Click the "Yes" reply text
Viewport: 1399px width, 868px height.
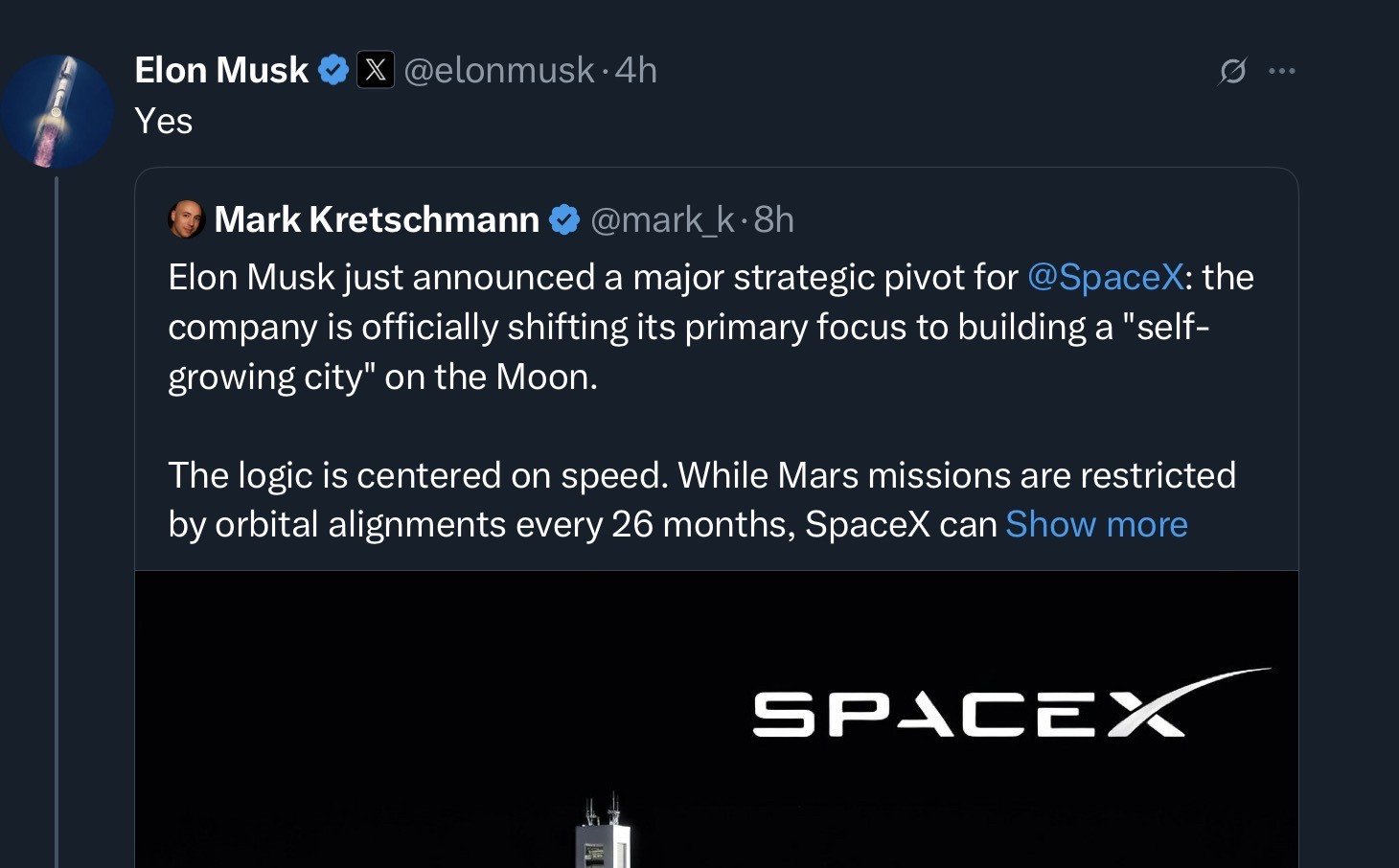(164, 121)
